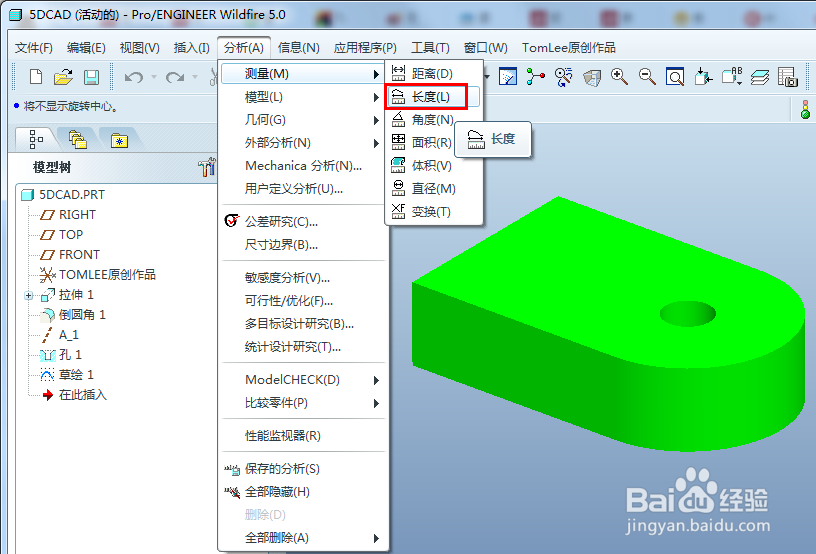Viewport: 816px width, 554px height.
Task: Open the 应用程序(P) menu
Action: [x=365, y=48]
